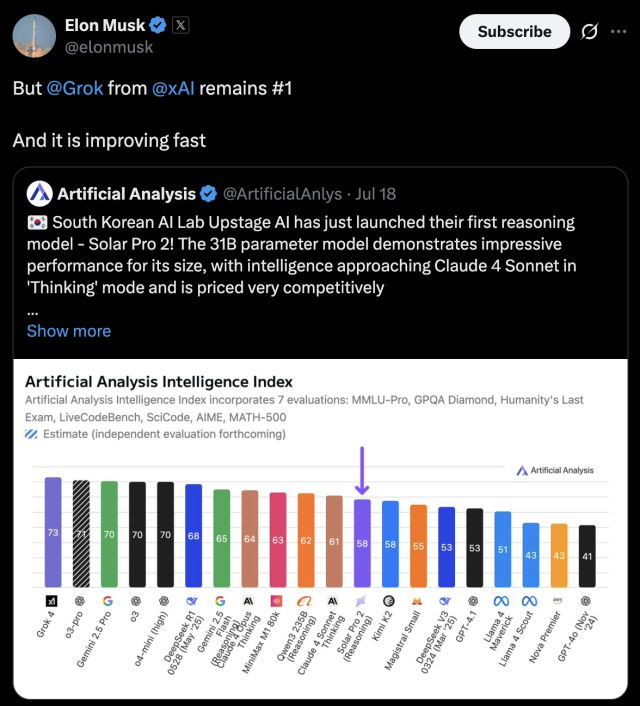
Task: Click the Artificial Analysis Intelligence Index chart title
Action: point(159,381)
